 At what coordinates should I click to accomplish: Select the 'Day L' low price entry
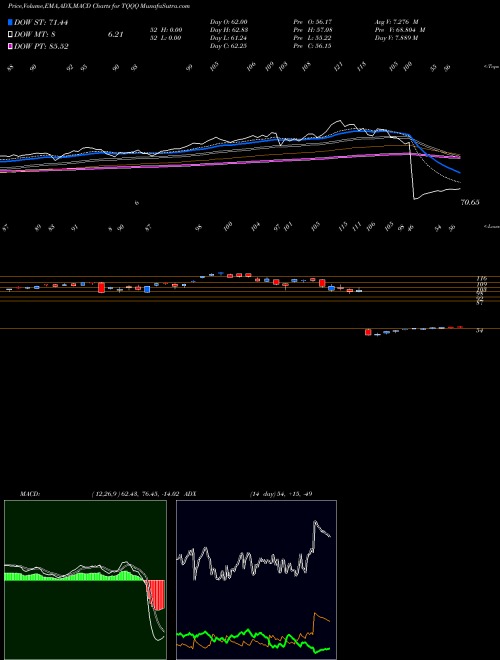[x=229, y=38]
